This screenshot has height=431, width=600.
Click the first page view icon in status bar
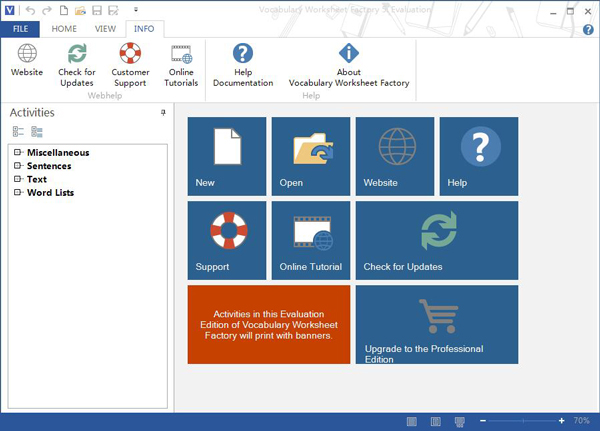[x=412, y=421]
